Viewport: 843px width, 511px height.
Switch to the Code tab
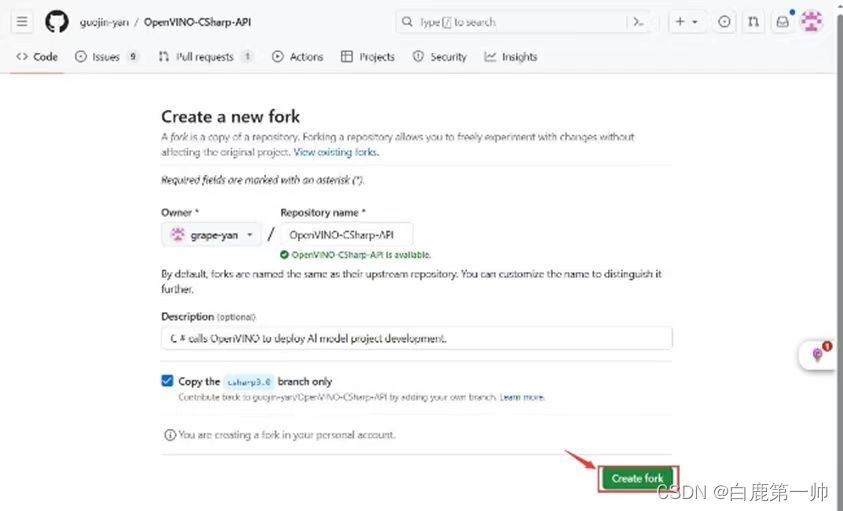[37, 57]
